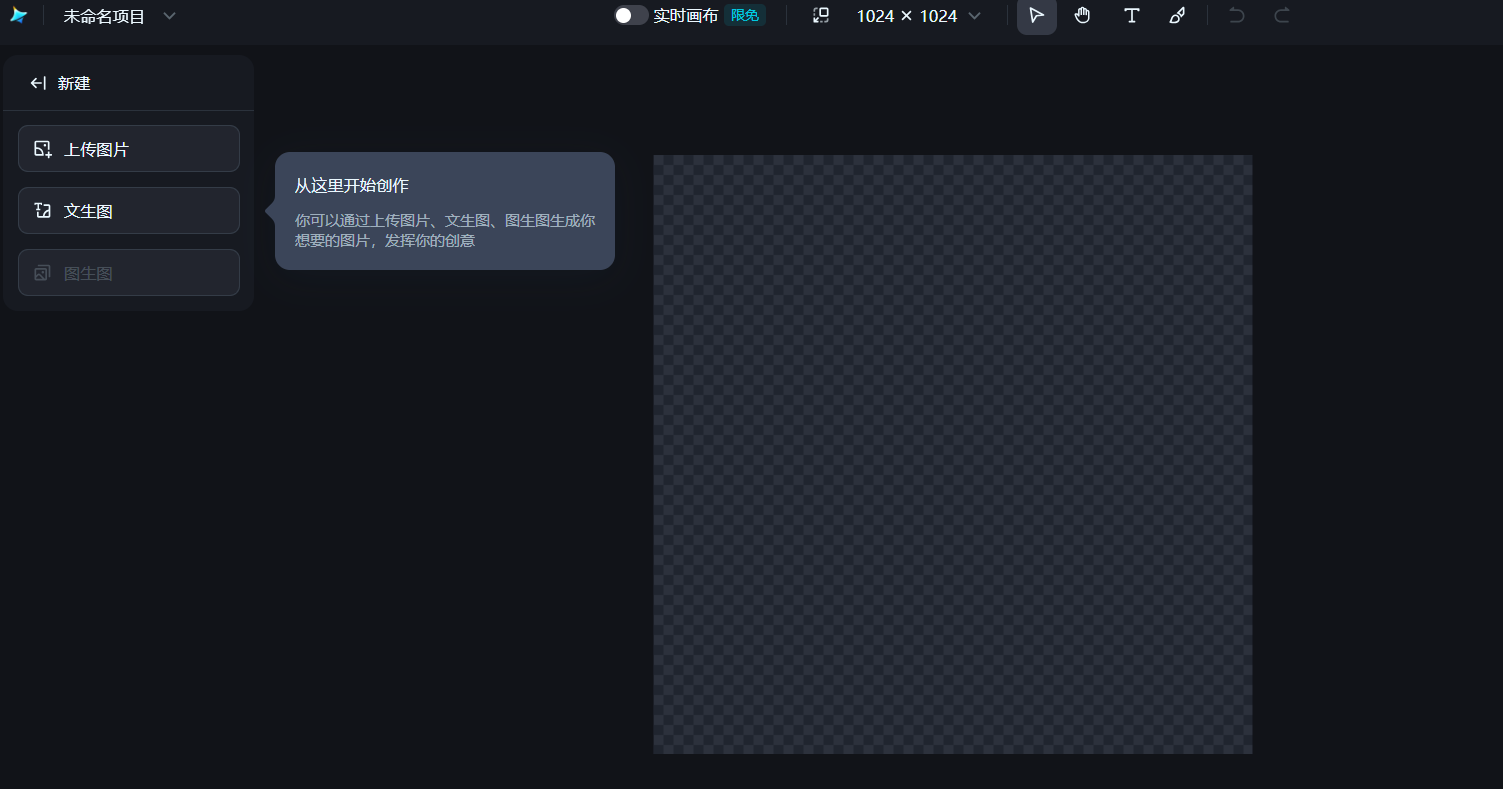
Task: Click the 未命名项目 project name
Action: tap(104, 16)
